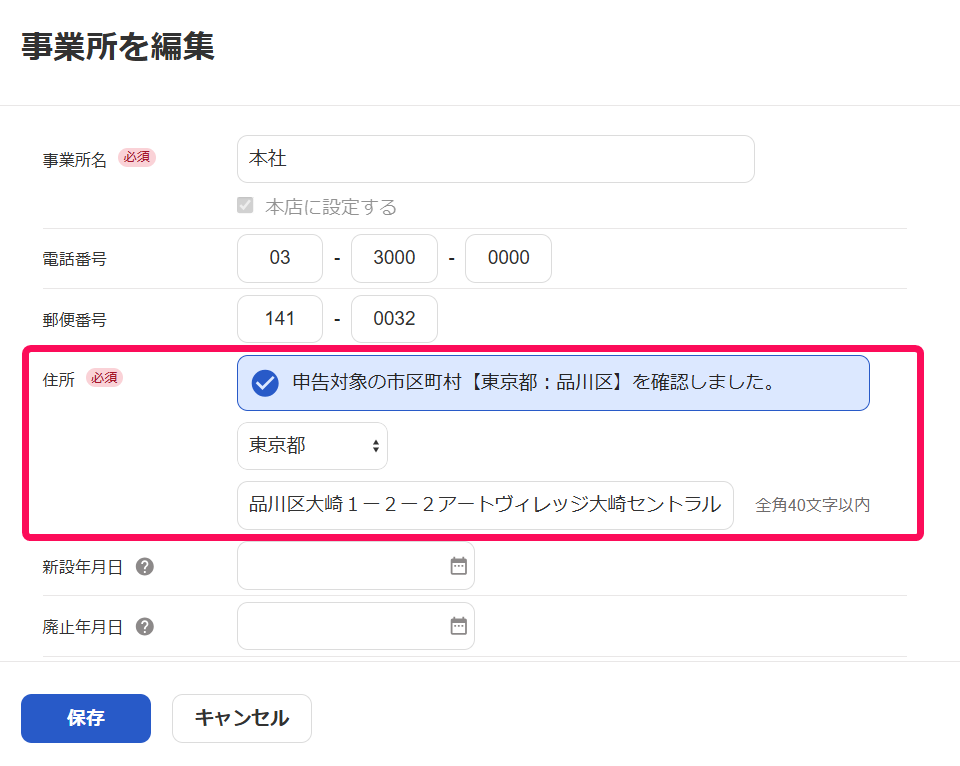Click the 事業所名 label
960x766 pixels.
74,160
